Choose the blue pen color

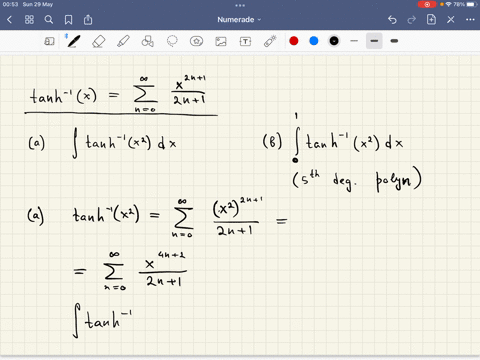pos(314,41)
